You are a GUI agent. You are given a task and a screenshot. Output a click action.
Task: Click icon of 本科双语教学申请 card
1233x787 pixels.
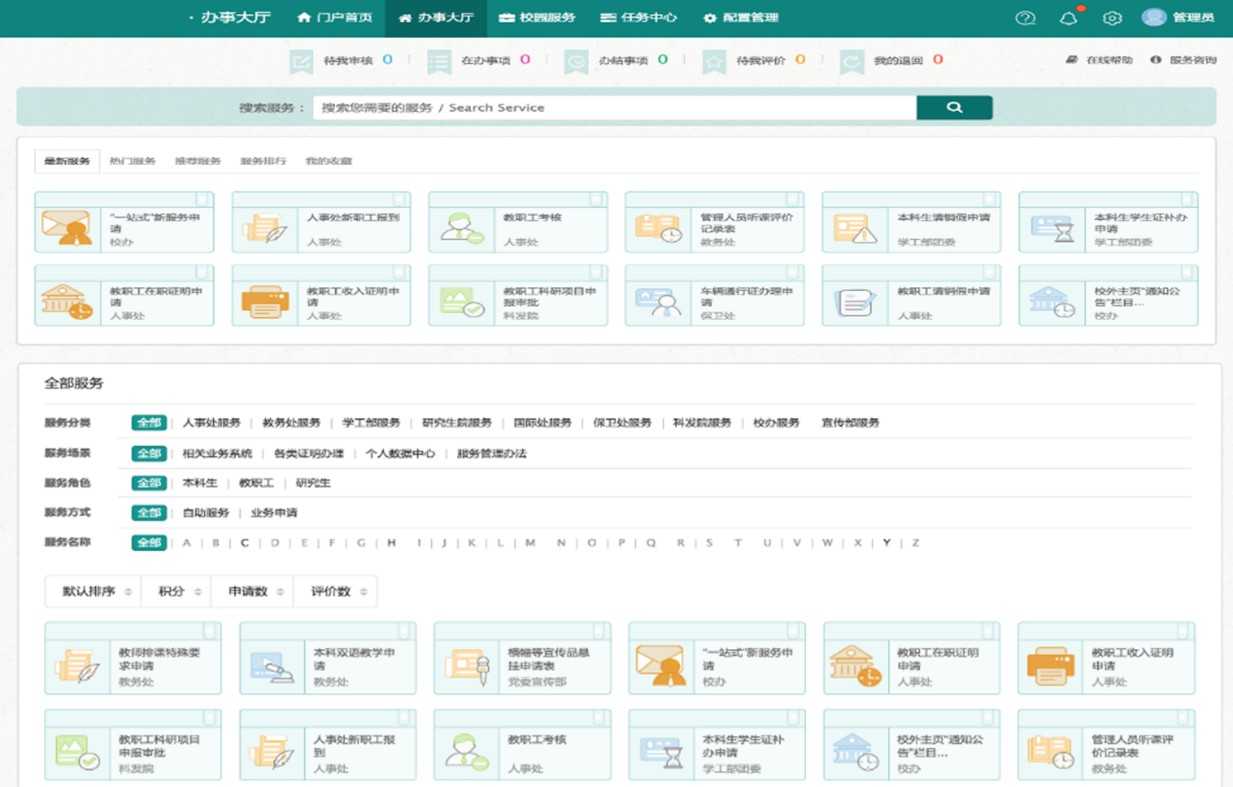tap(272, 667)
